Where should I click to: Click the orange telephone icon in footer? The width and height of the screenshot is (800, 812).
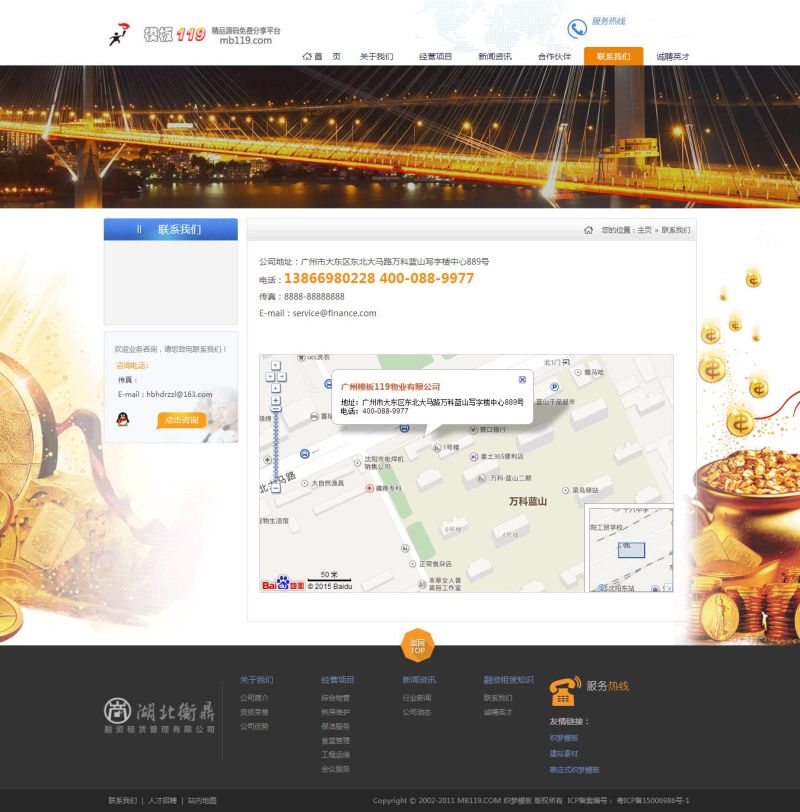click(565, 691)
